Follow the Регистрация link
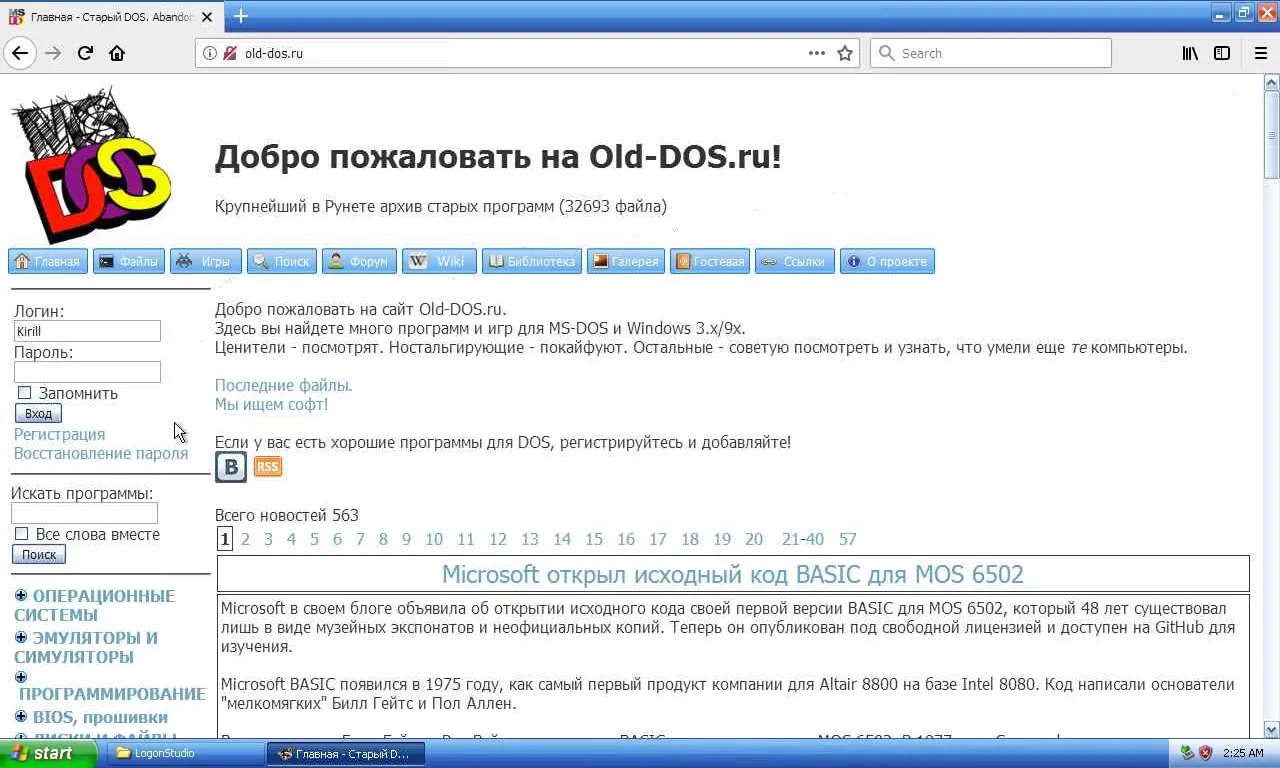 (60, 434)
